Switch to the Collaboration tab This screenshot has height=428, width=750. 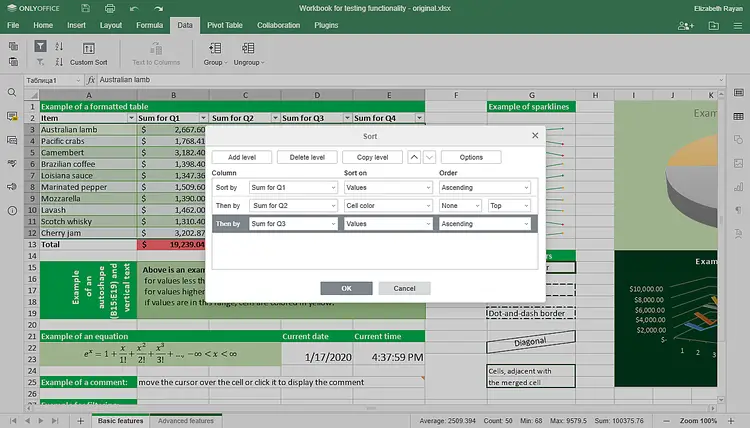click(278, 25)
